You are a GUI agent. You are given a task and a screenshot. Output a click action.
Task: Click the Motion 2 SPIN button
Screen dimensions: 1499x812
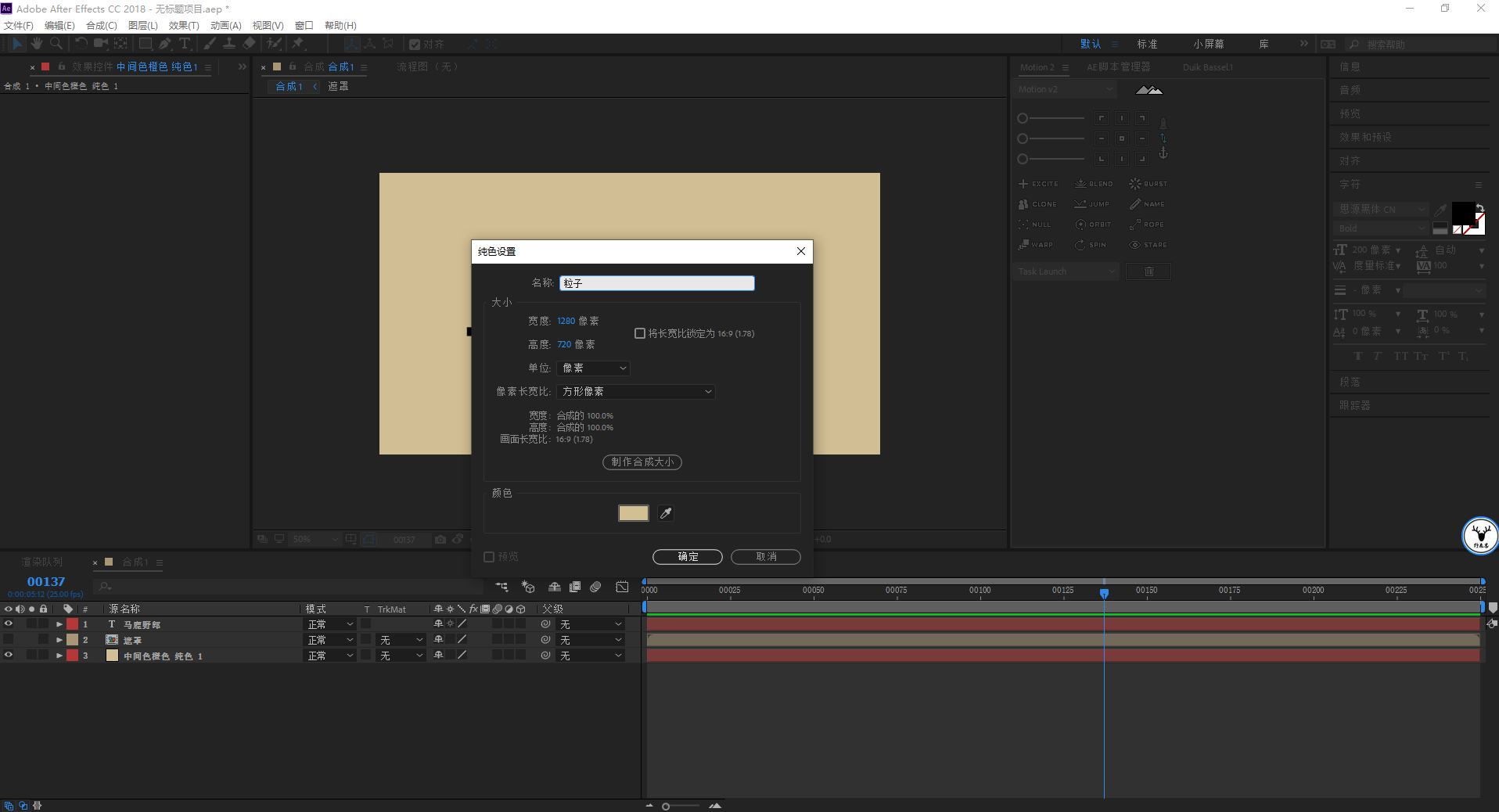coord(1091,245)
